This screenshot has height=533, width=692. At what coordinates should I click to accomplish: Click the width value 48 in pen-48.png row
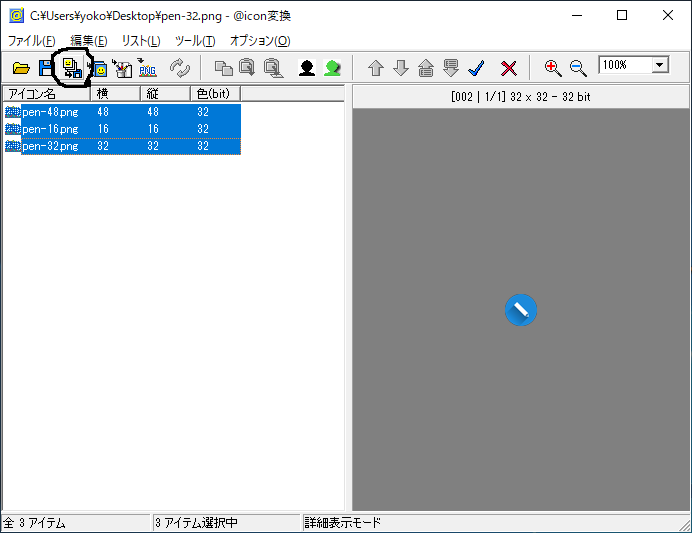[x=103, y=112]
